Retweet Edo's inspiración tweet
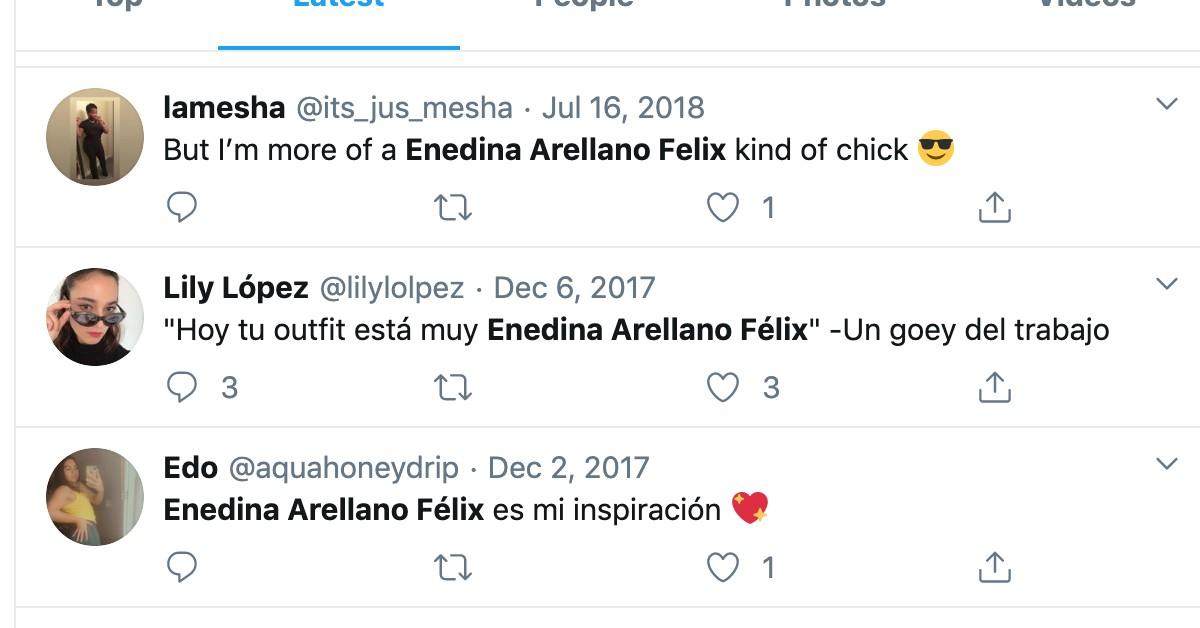Image resolution: width=1200 pixels, height=628 pixels. tap(453, 568)
